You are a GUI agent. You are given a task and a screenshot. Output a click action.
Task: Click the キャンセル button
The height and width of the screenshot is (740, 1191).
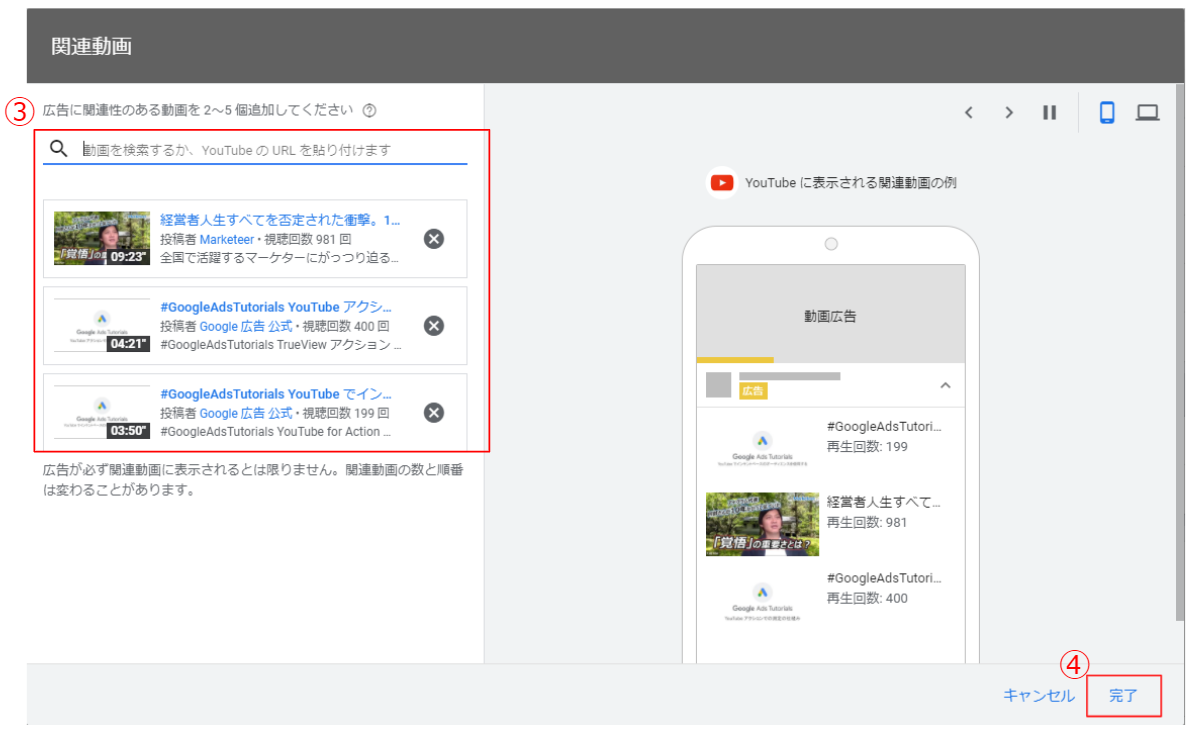pyautogui.click(x=1038, y=696)
